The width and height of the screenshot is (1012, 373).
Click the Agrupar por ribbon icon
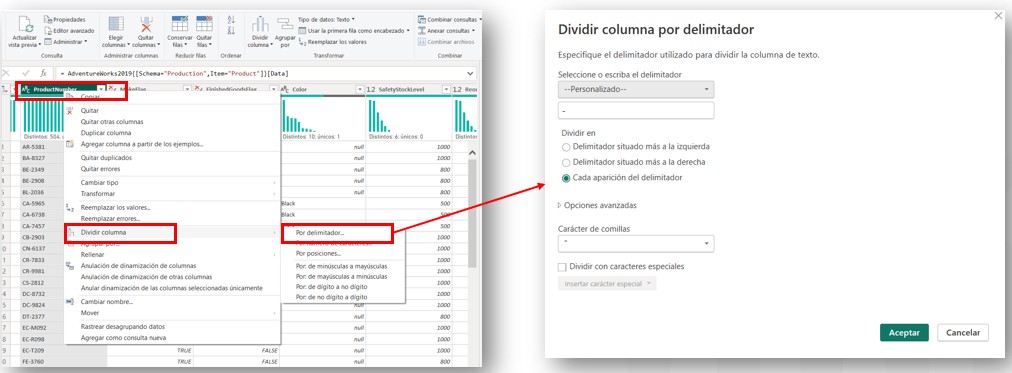(285, 24)
